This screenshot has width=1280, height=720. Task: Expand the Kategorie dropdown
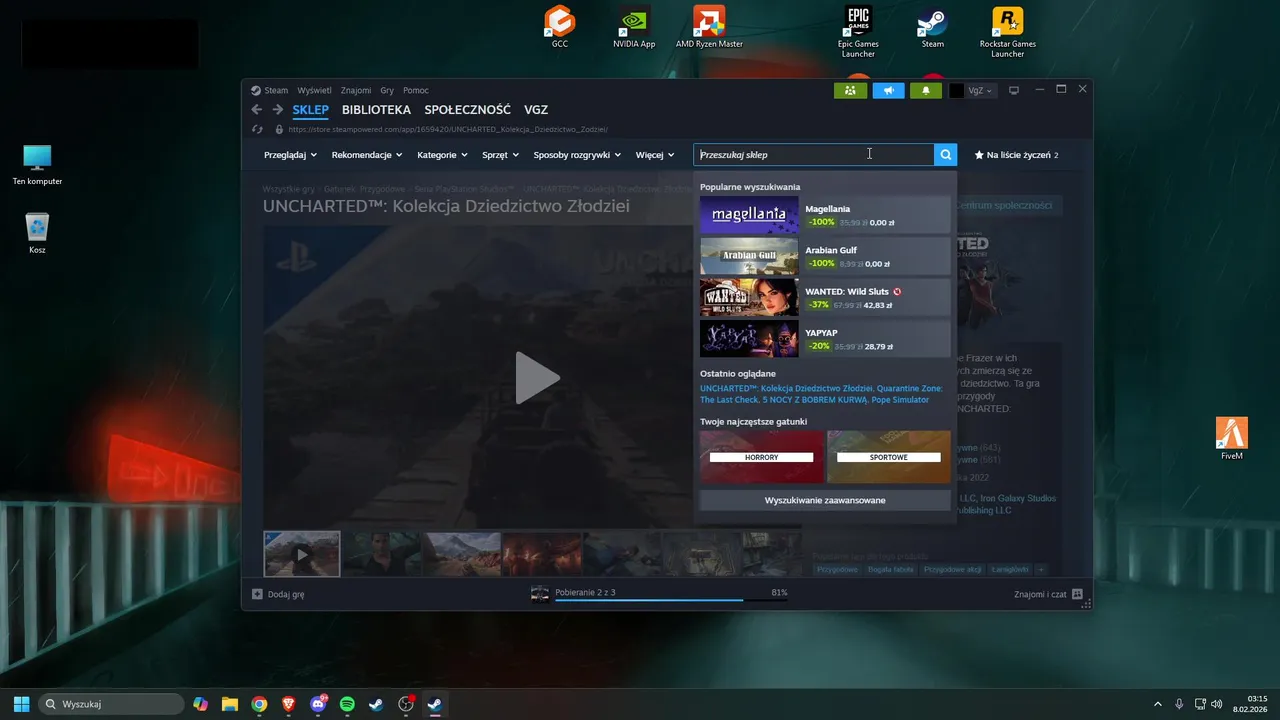[x=443, y=155]
